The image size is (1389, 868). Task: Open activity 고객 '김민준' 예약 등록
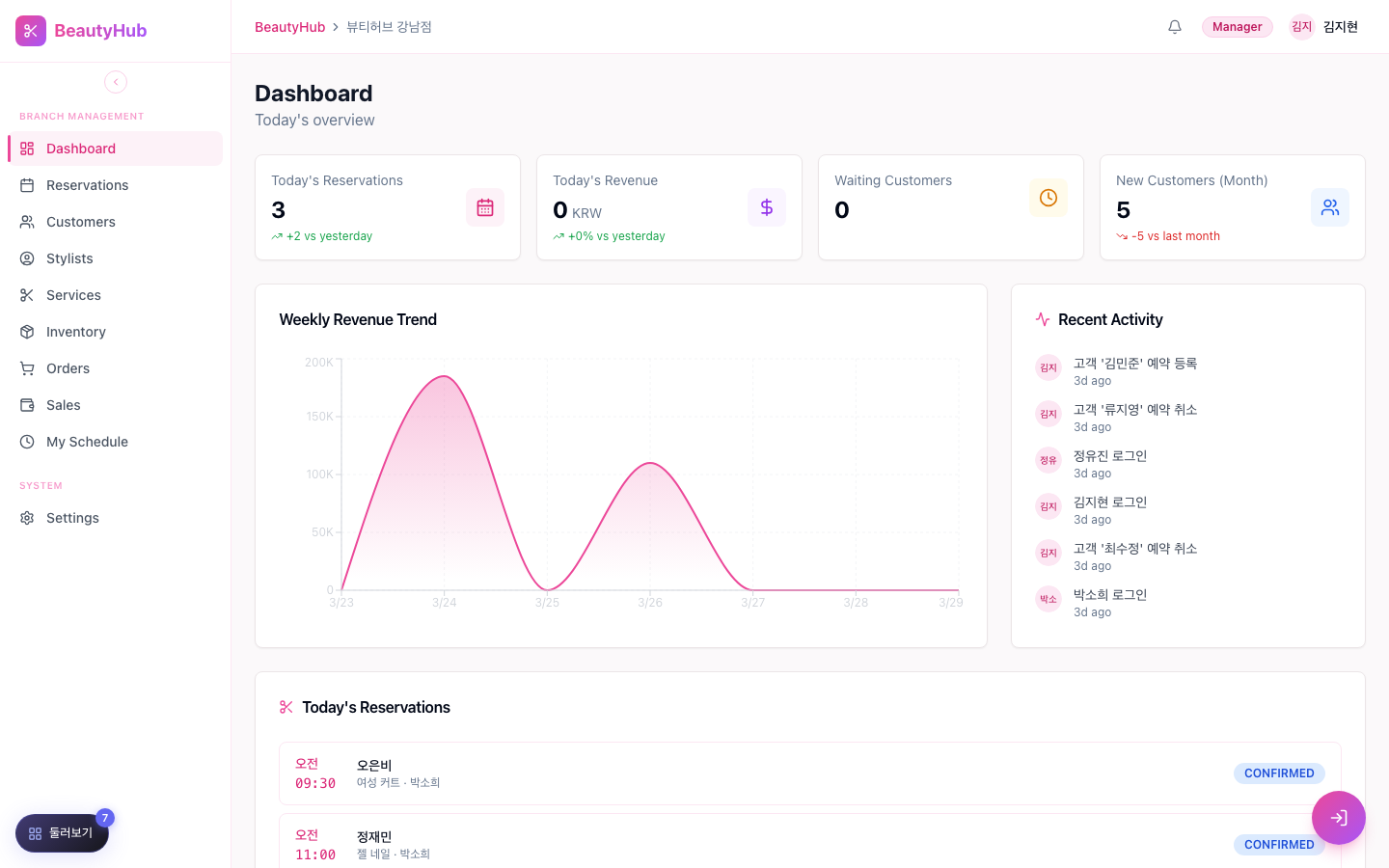tap(1188, 371)
